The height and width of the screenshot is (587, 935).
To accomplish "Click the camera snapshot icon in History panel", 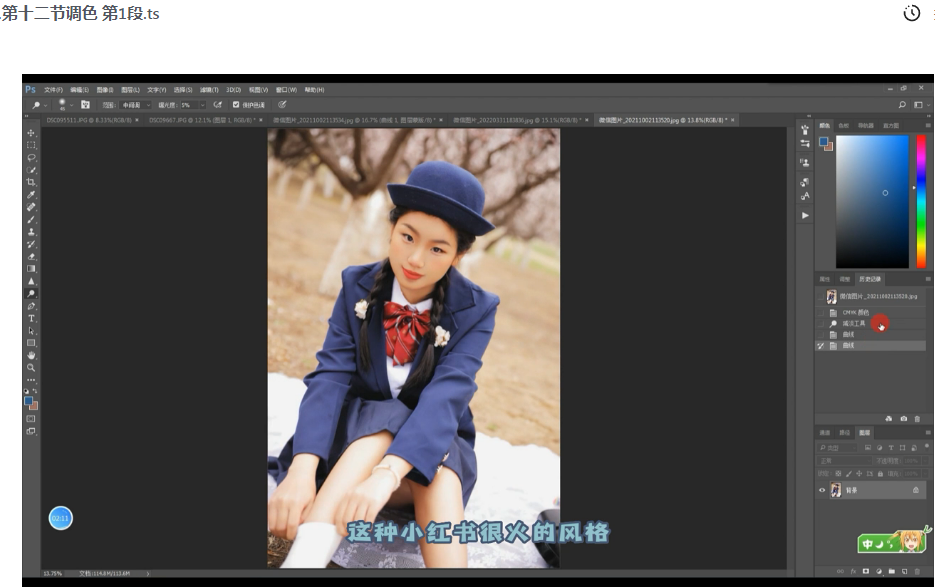I will tap(903, 419).
